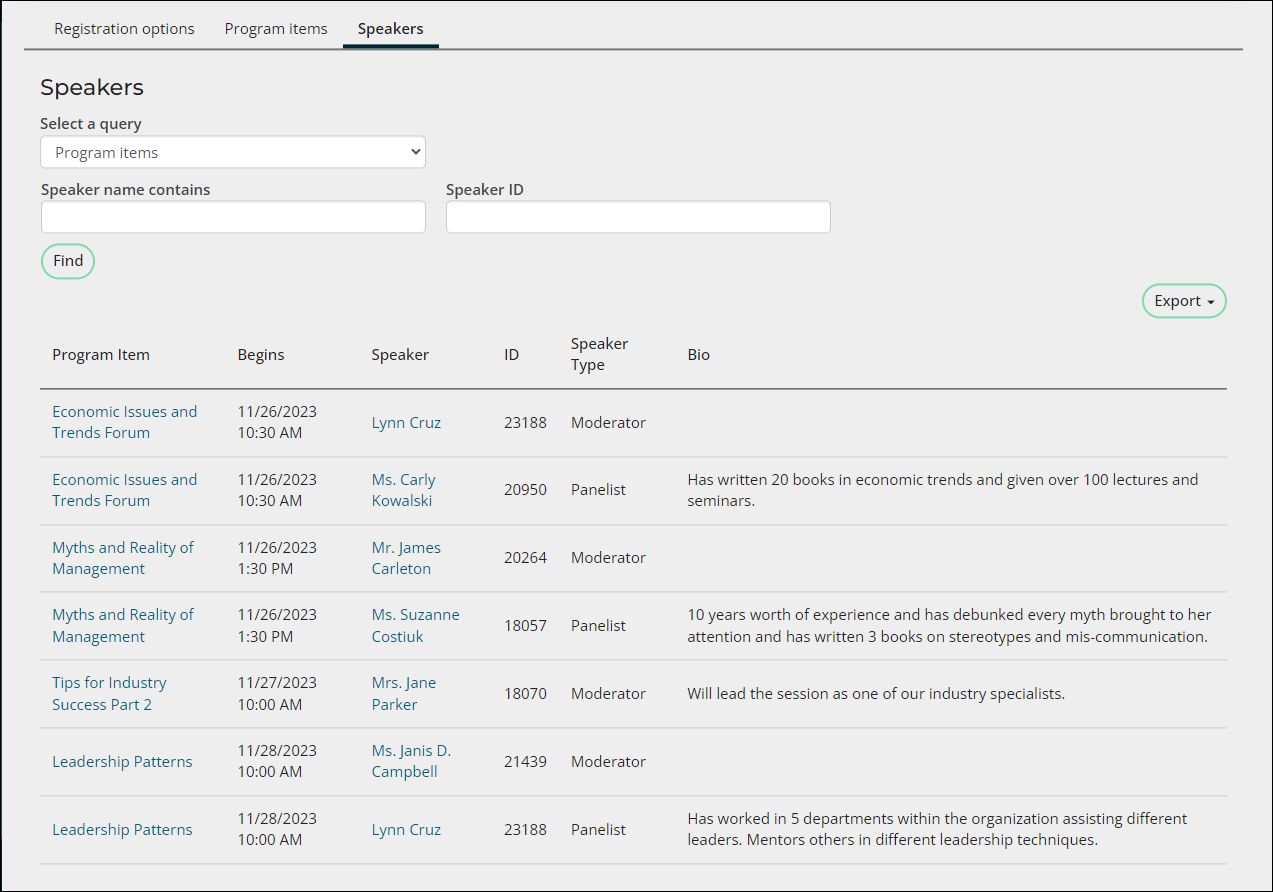
Task: Select ID cell 18070
Action: pos(525,693)
